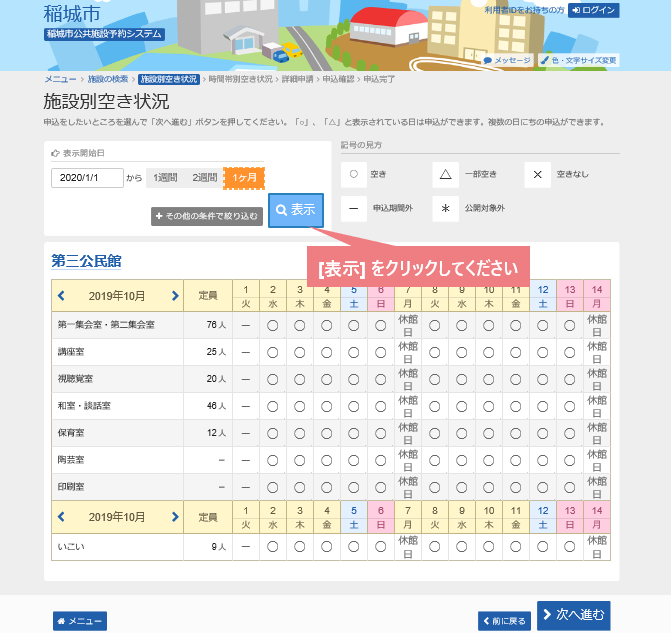Open the 第三公民館 facility link

pyautogui.click(x=86, y=261)
